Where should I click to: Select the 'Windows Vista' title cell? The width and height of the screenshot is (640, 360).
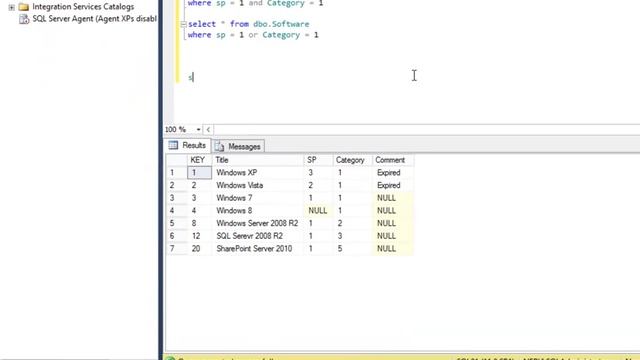pos(258,185)
